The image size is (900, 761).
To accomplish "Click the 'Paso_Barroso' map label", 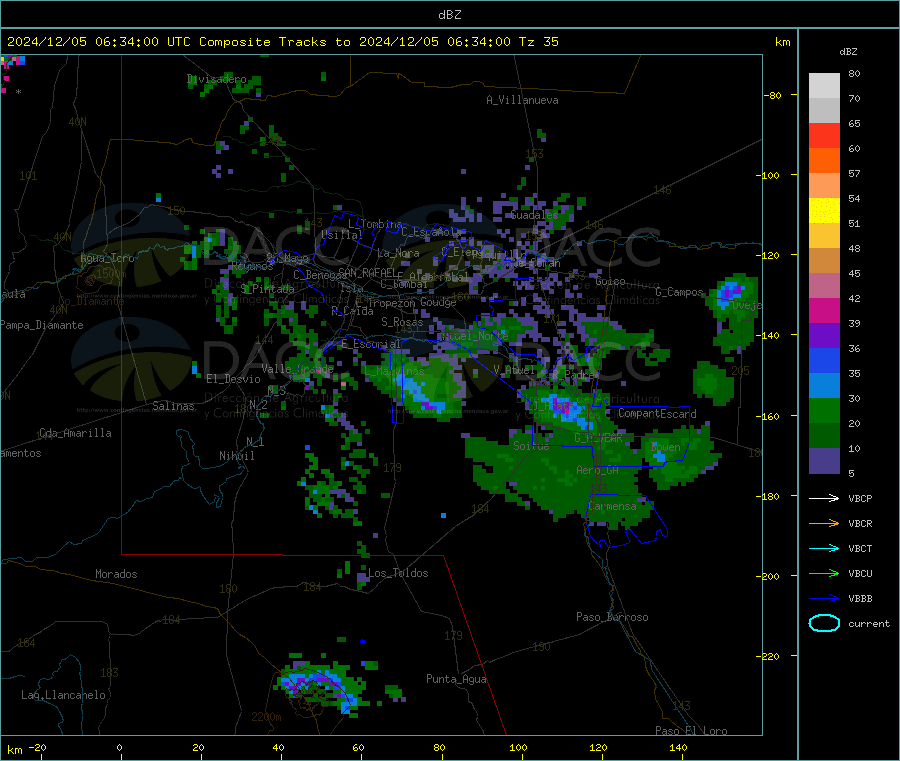I will (x=612, y=618).
